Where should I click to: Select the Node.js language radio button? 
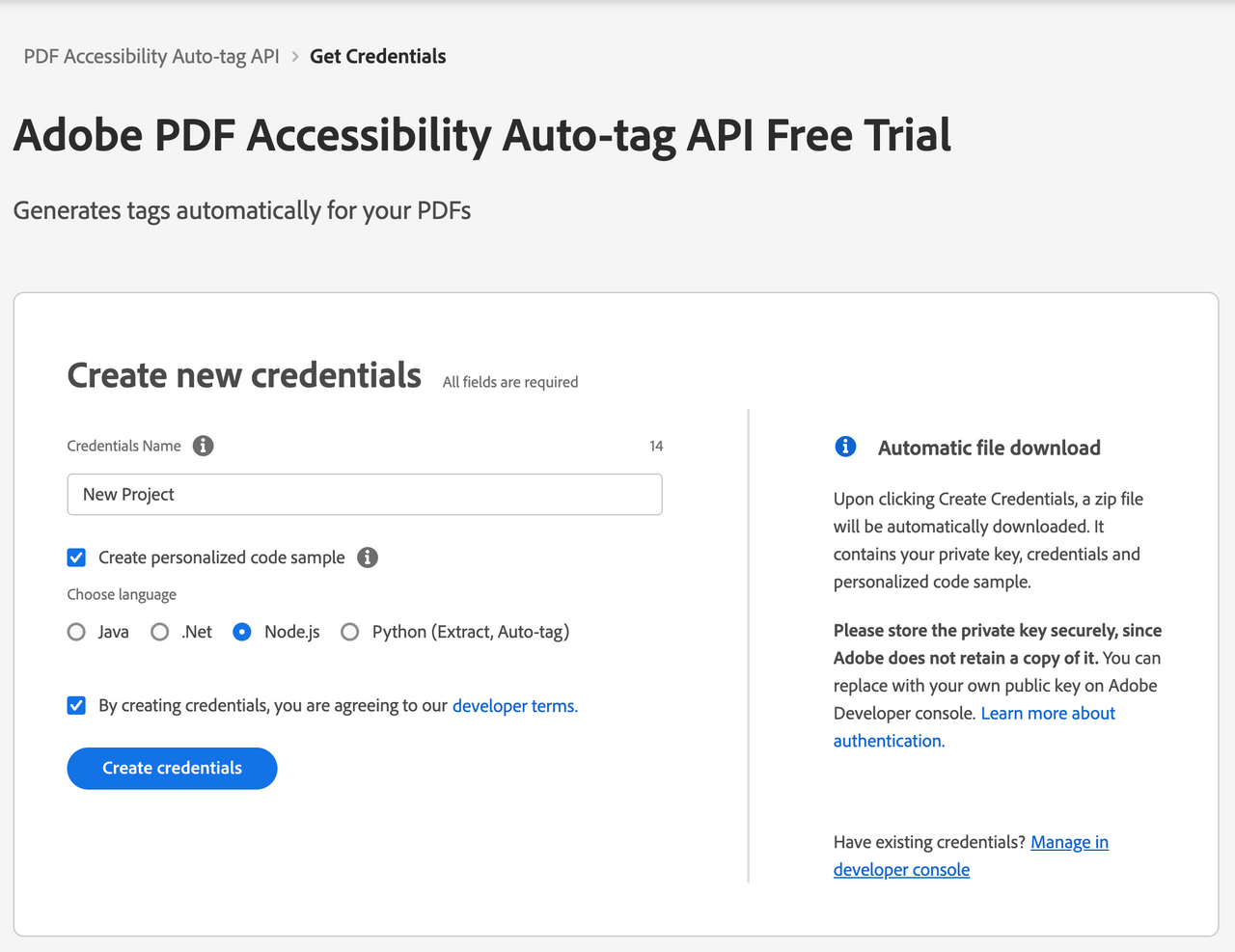(x=242, y=632)
